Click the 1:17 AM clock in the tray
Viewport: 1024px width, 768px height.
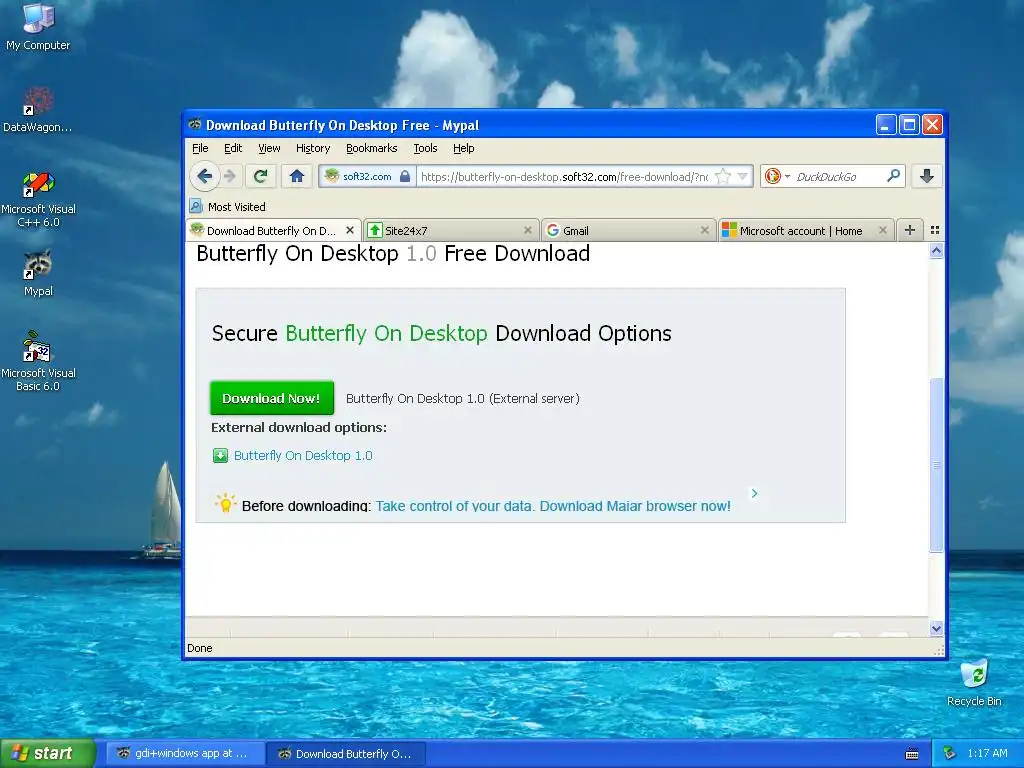(x=987, y=753)
